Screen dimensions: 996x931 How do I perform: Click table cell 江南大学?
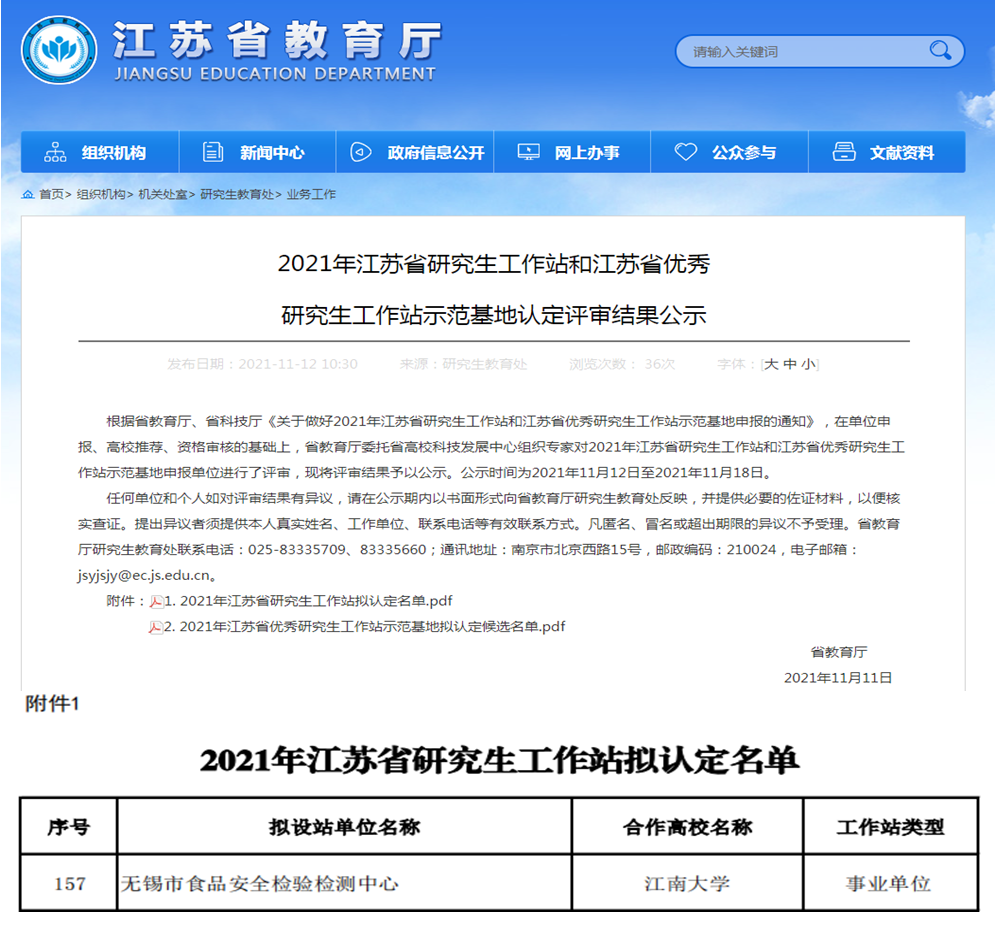tap(687, 883)
